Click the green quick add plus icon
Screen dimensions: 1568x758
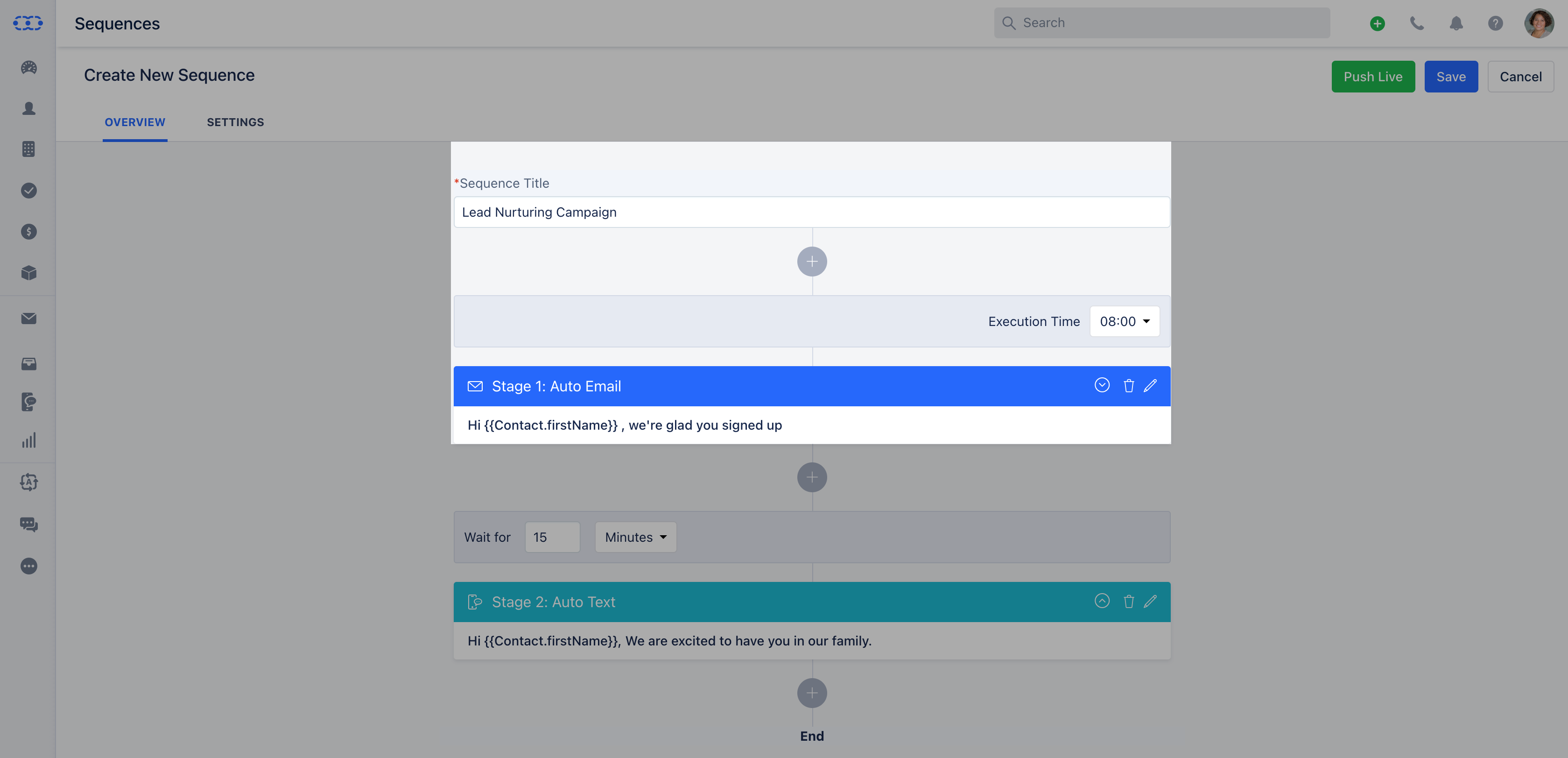pos(1378,24)
